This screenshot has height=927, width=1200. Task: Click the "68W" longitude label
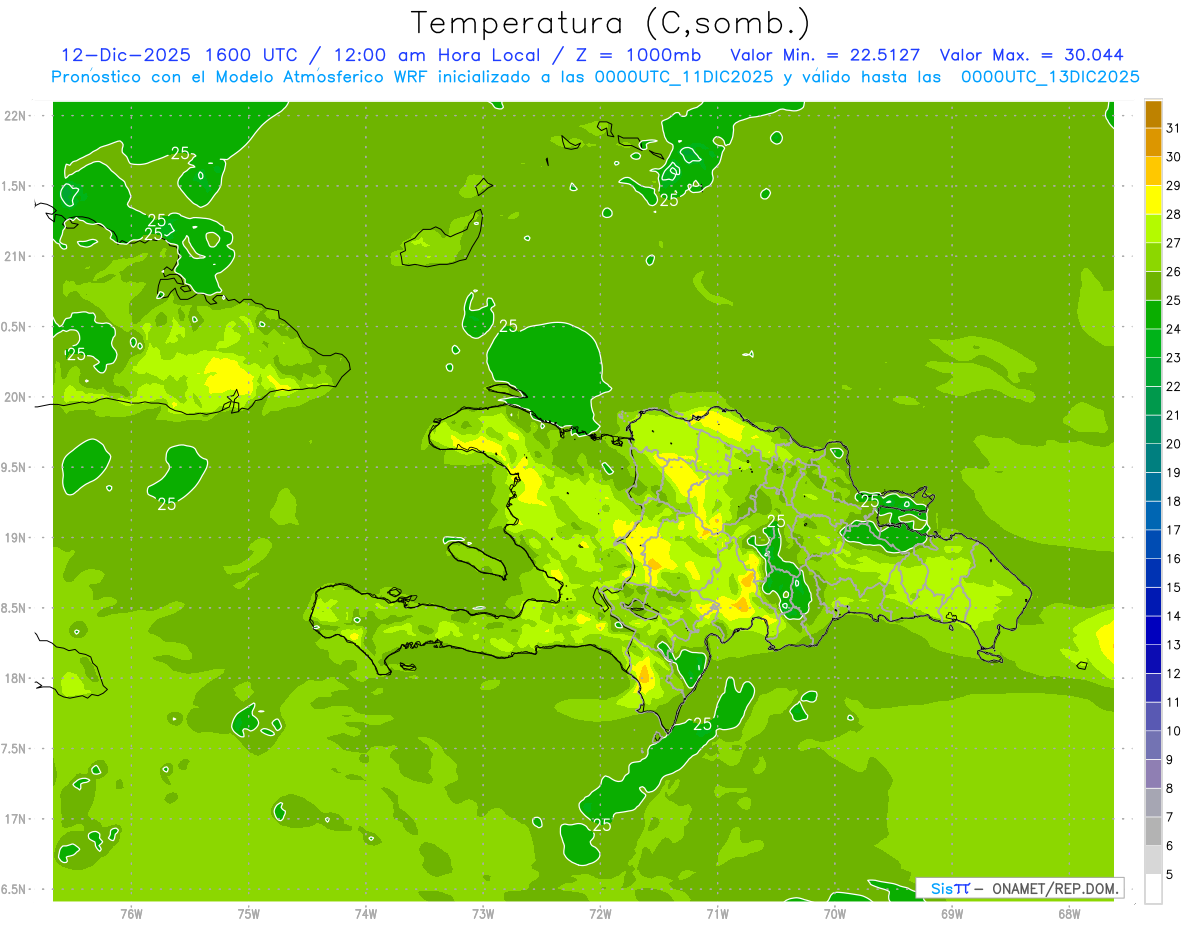click(x=1069, y=913)
